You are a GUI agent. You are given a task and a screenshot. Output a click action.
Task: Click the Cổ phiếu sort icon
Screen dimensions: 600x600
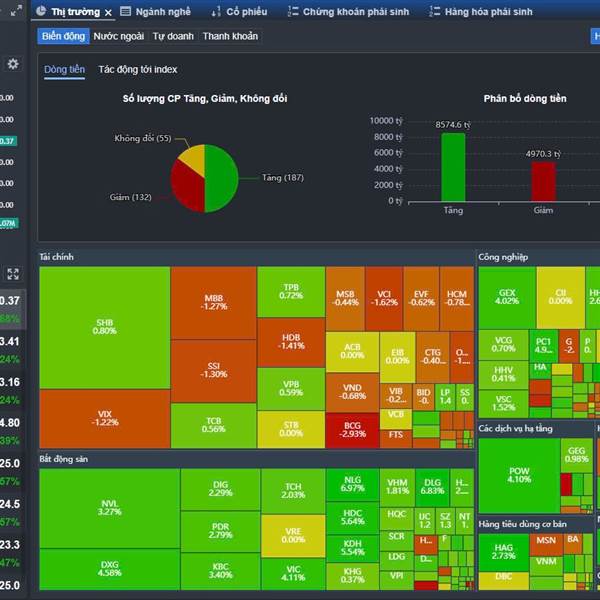tap(216, 12)
